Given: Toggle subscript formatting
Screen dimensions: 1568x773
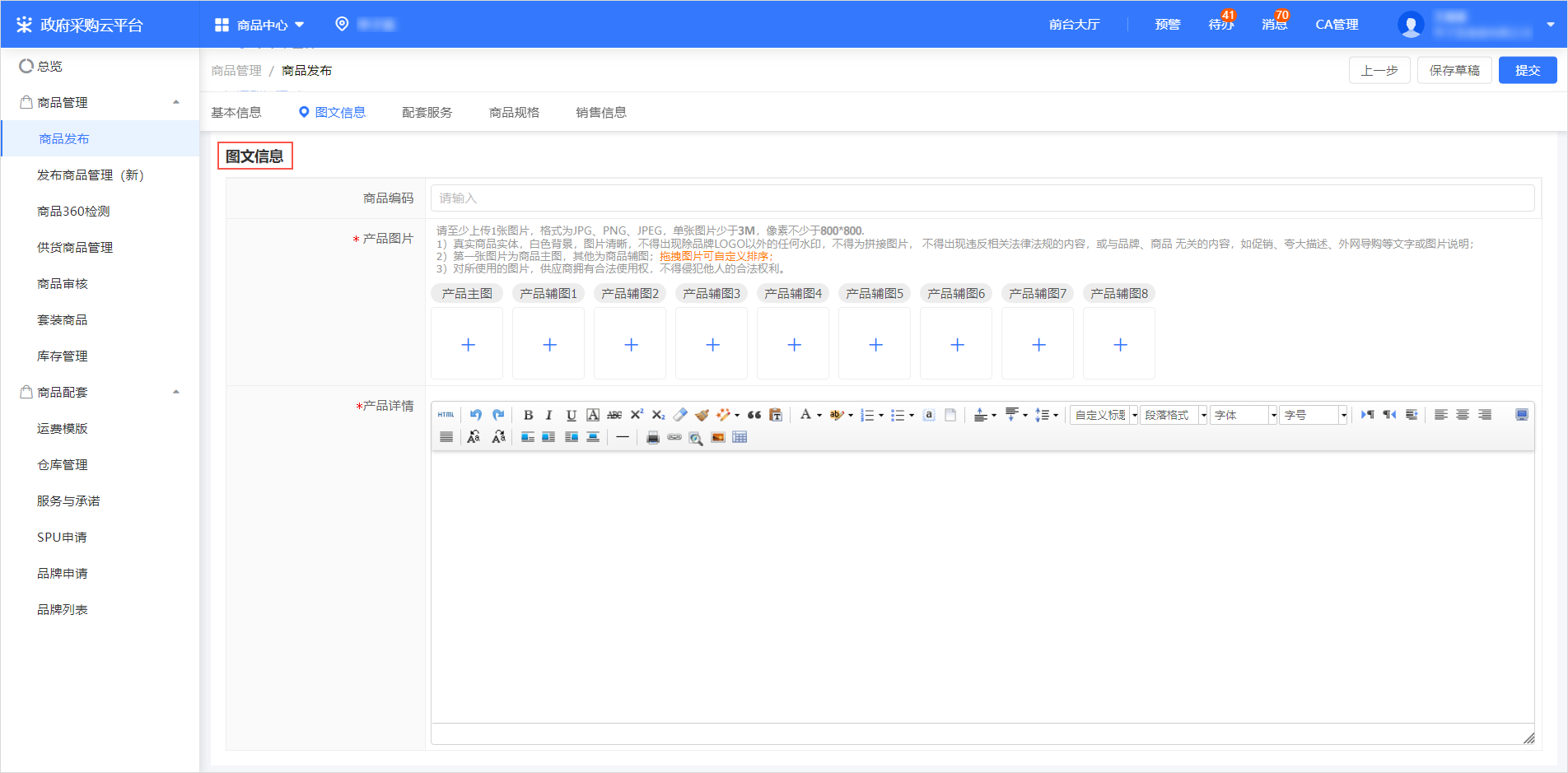Looking at the screenshot, I should [658, 415].
